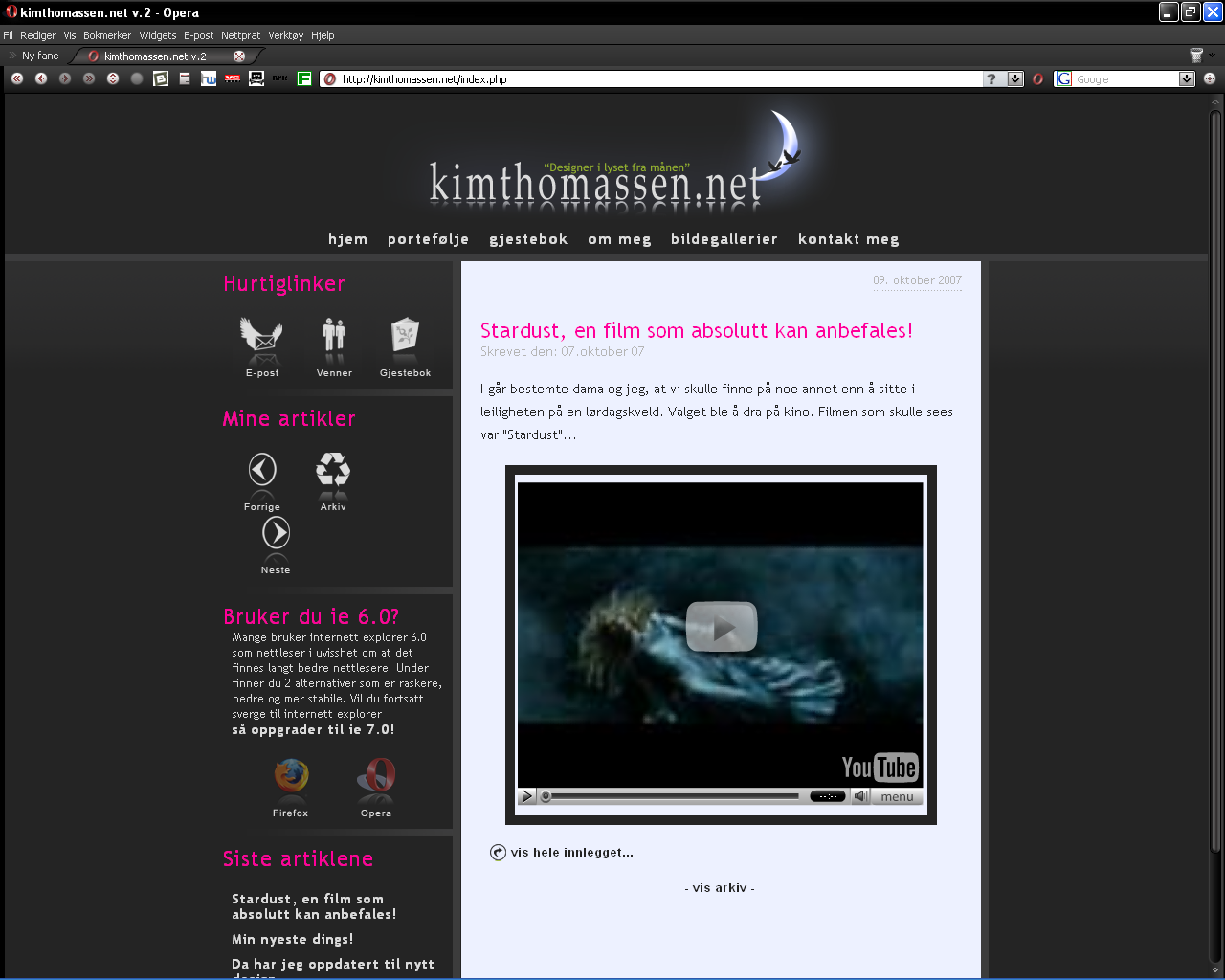The height and width of the screenshot is (980, 1225).
Task: Click the Opera browser icon in sidebar
Action: (376, 776)
